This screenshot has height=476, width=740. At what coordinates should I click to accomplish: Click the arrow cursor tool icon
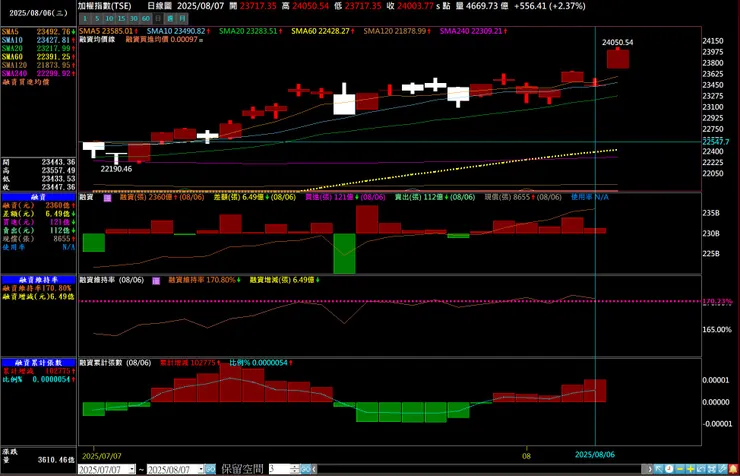(659, 469)
